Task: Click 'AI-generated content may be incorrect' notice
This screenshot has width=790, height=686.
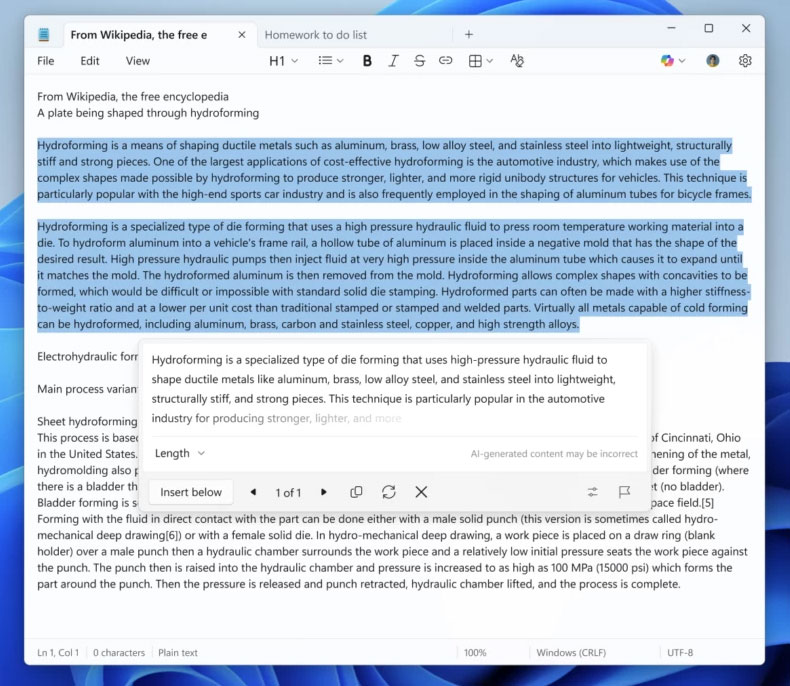Action: point(554,454)
